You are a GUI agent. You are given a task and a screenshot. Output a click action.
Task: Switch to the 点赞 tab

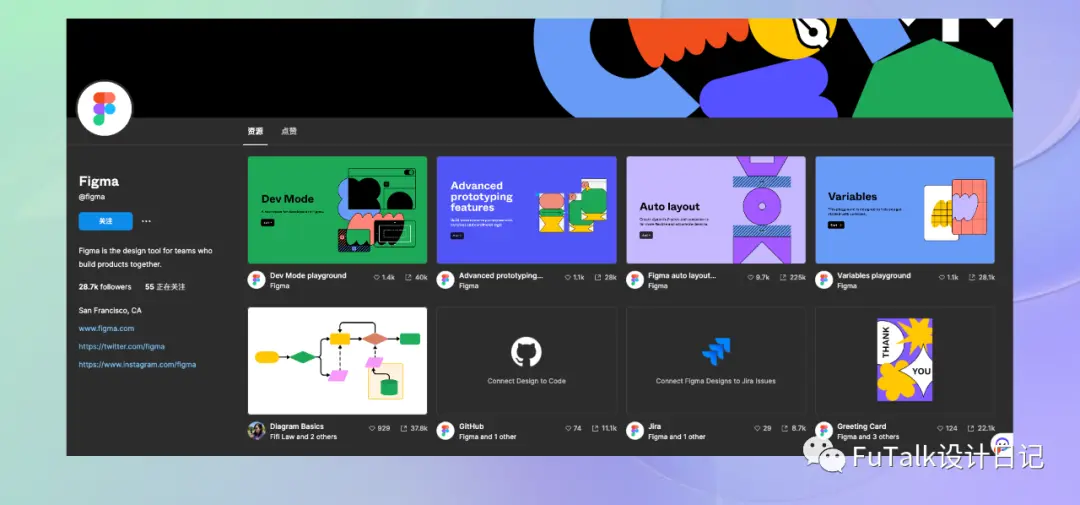[289, 131]
